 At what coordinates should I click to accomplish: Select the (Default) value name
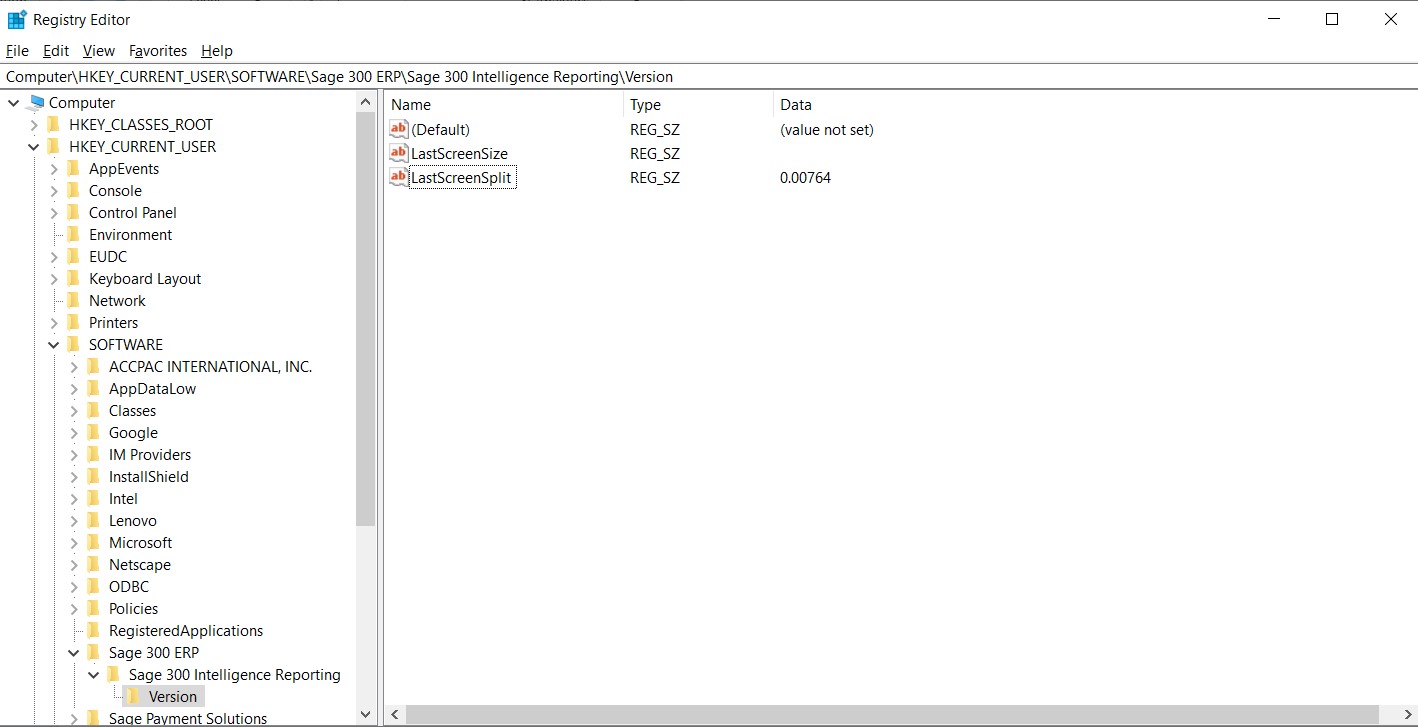[x=440, y=130]
